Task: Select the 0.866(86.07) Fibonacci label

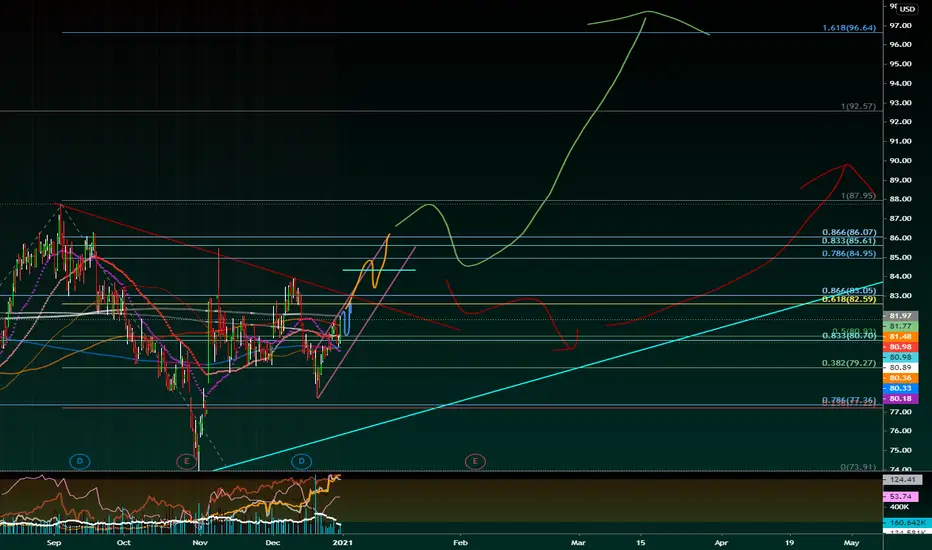Action: point(849,232)
